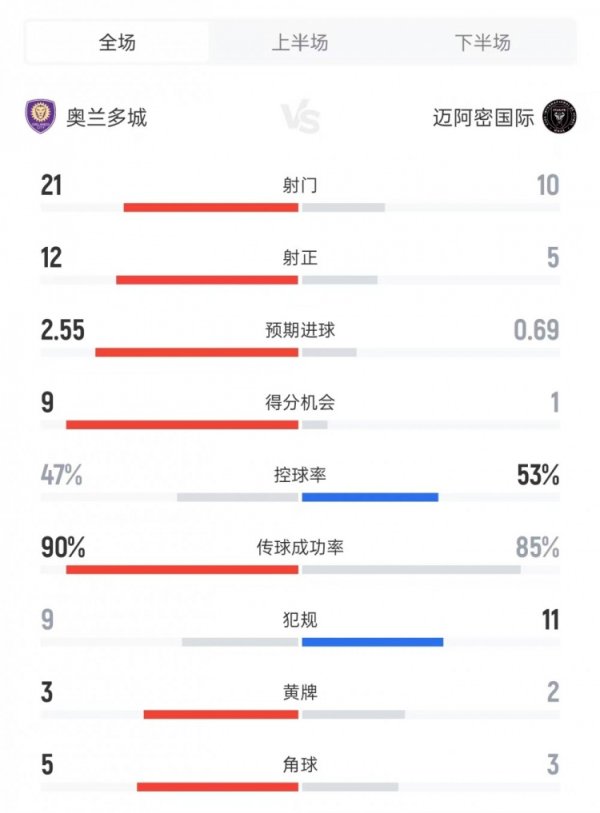Switch to the 上半场 first-half tab
The width and height of the screenshot is (600, 813).
pyautogui.click(x=300, y=44)
